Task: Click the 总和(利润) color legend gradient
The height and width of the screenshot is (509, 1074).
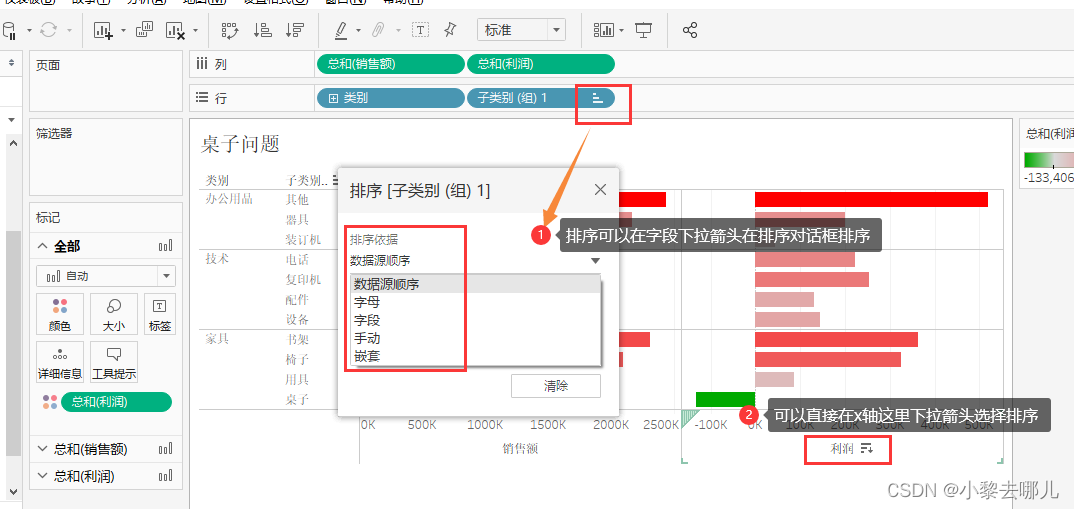Action: [x=1049, y=160]
